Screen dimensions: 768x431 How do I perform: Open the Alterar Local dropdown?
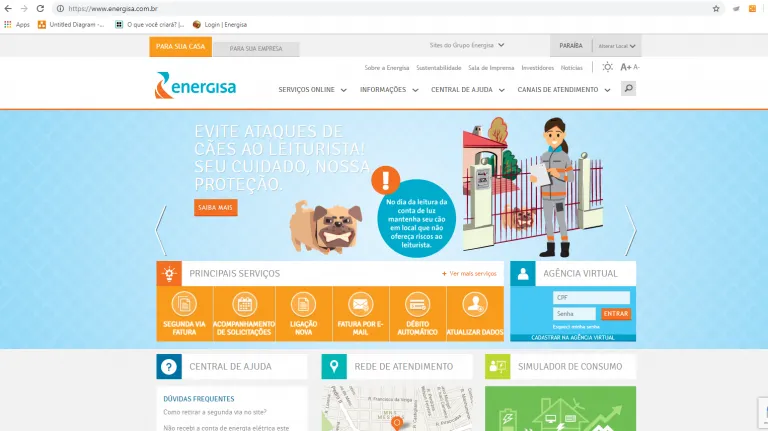point(617,46)
